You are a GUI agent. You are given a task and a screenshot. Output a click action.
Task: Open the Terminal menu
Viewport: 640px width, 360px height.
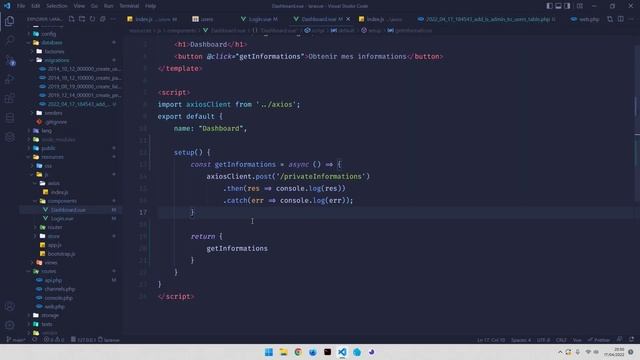point(129,6)
